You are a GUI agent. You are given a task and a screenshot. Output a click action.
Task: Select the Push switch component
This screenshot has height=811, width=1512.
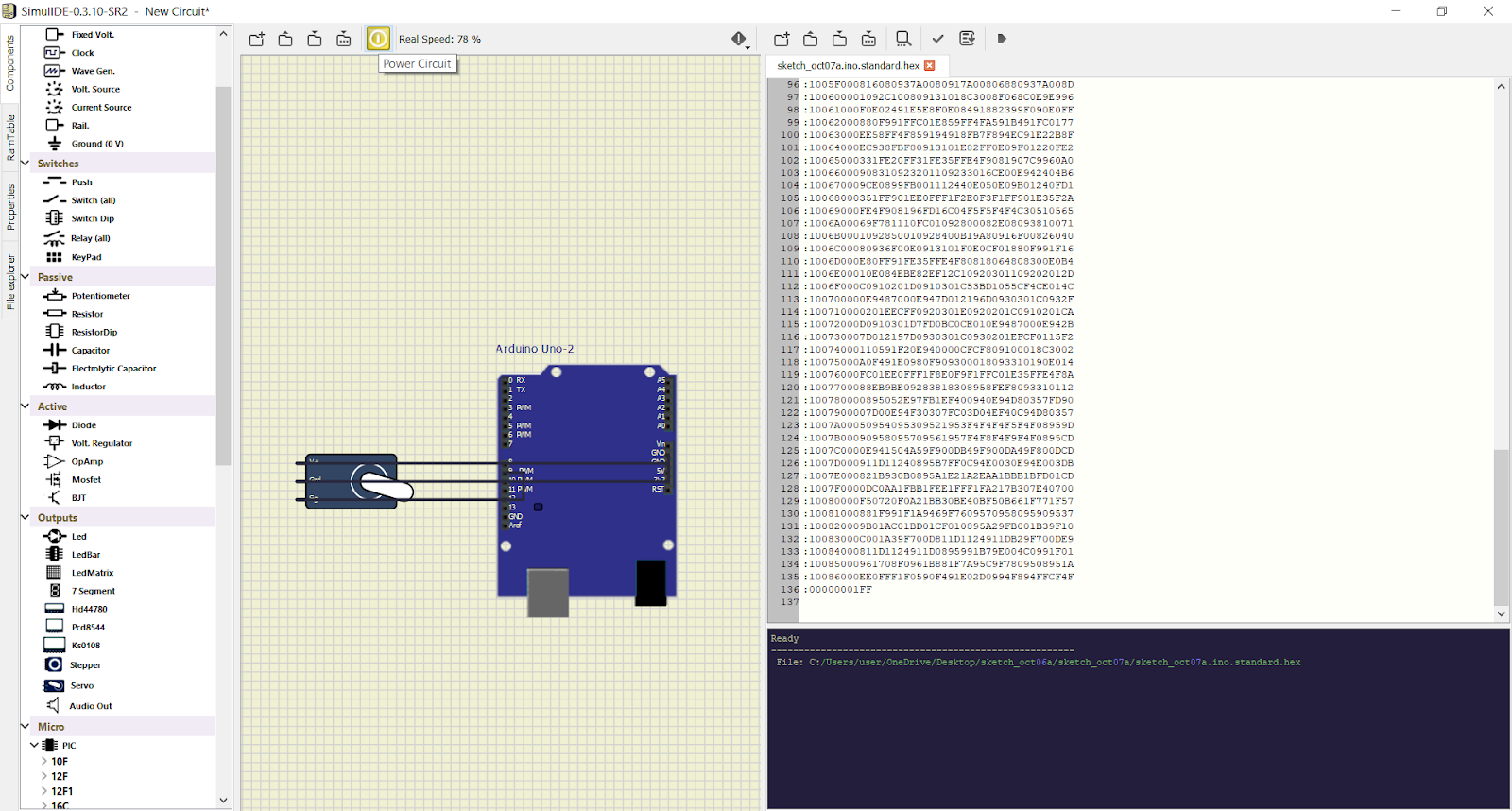(x=82, y=182)
